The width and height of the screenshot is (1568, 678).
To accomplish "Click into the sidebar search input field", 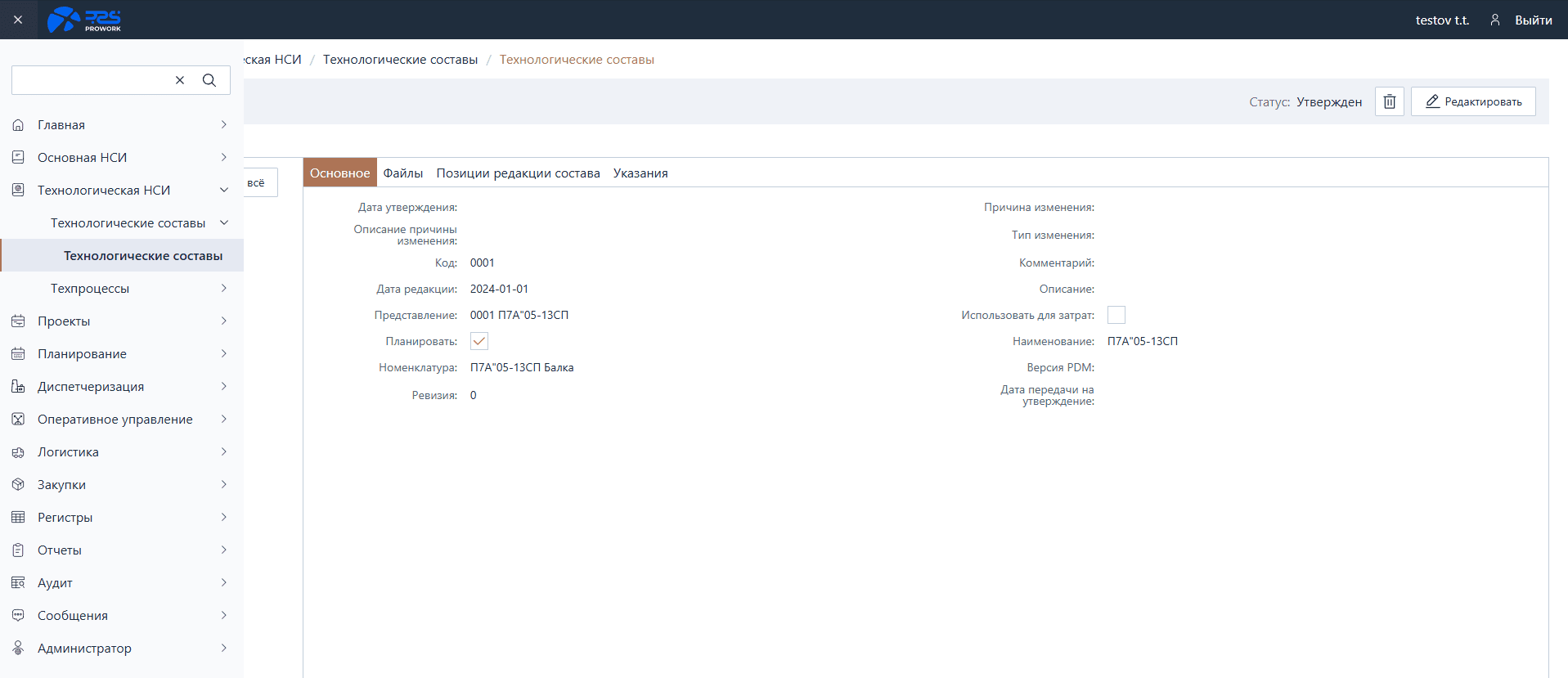I will point(90,80).
